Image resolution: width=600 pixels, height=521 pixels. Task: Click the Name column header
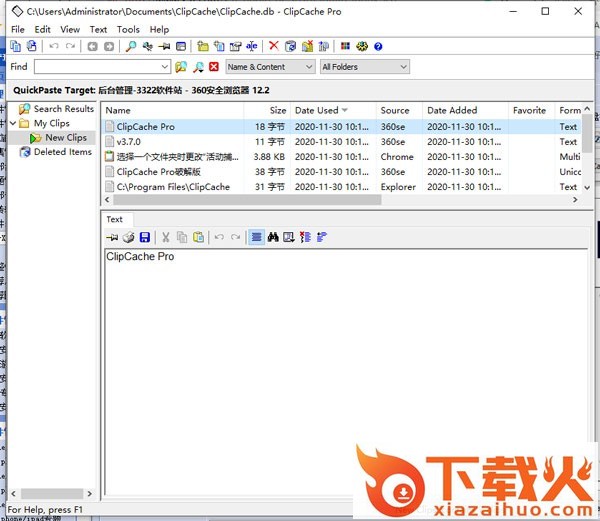click(x=172, y=111)
